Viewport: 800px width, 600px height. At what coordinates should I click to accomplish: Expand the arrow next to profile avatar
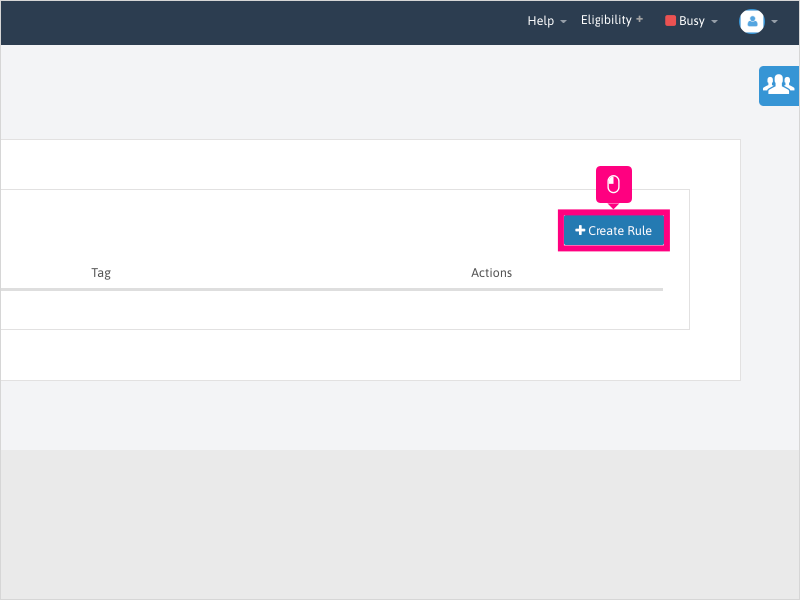pos(774,22)
